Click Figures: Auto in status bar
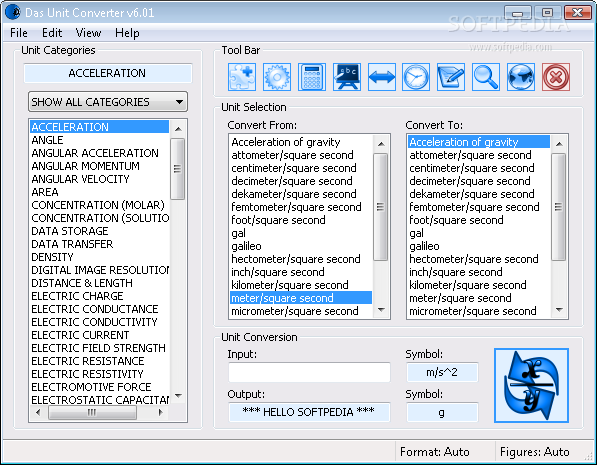This screenshot has width=597, height=465. coord(535,452)
